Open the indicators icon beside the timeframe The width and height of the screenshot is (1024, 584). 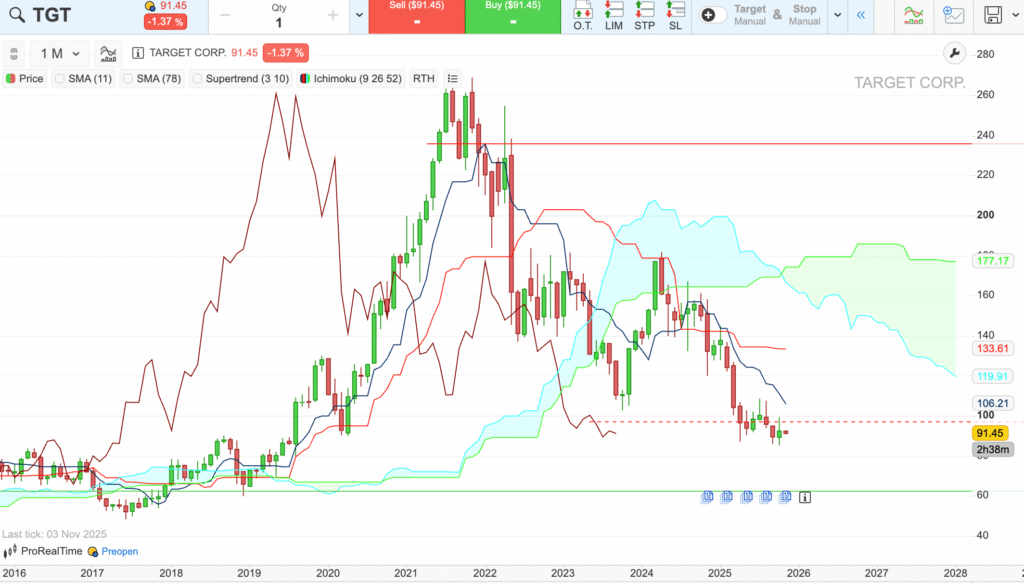point(108,53)
